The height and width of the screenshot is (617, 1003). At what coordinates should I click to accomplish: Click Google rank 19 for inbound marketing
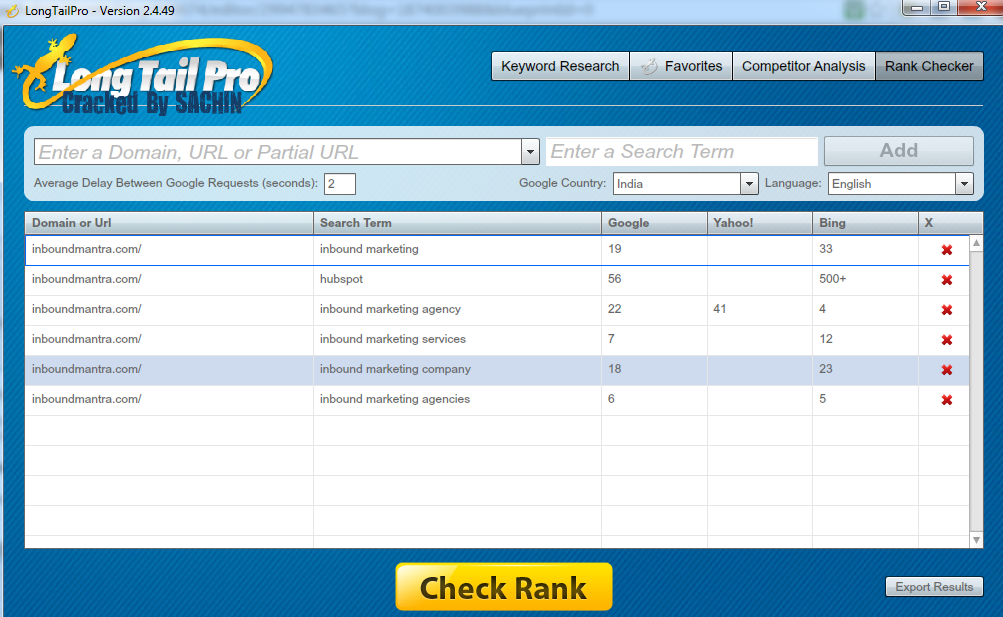615,249
